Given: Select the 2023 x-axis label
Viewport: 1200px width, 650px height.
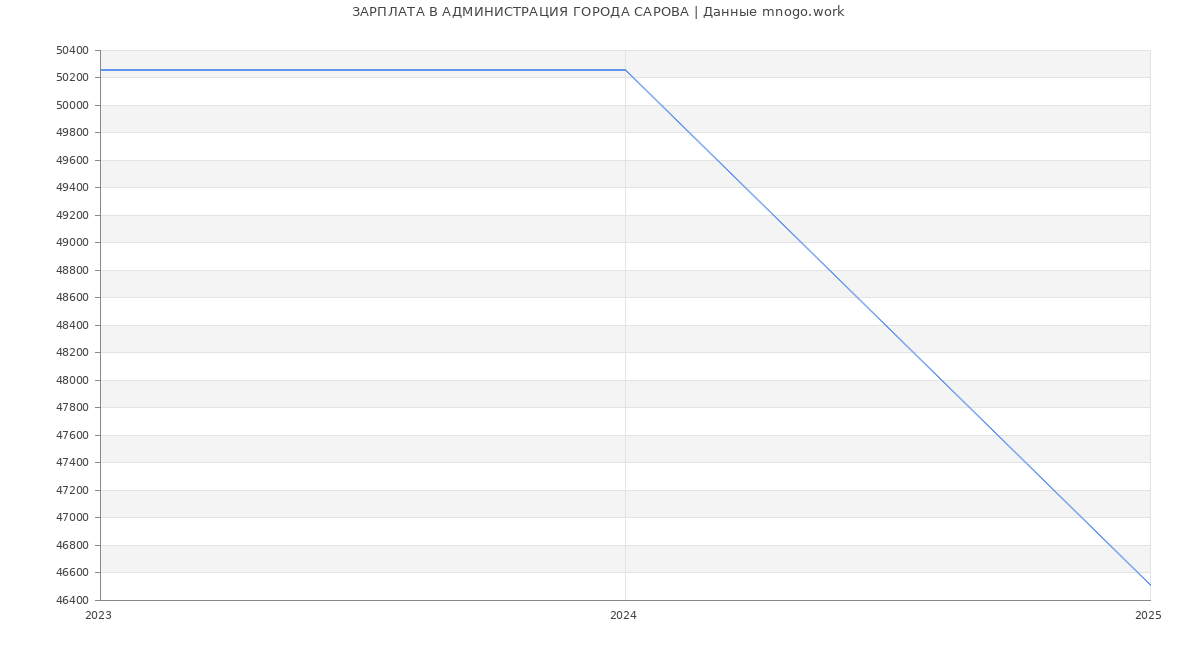Looking at the screenshot, I should pos(99,616).
